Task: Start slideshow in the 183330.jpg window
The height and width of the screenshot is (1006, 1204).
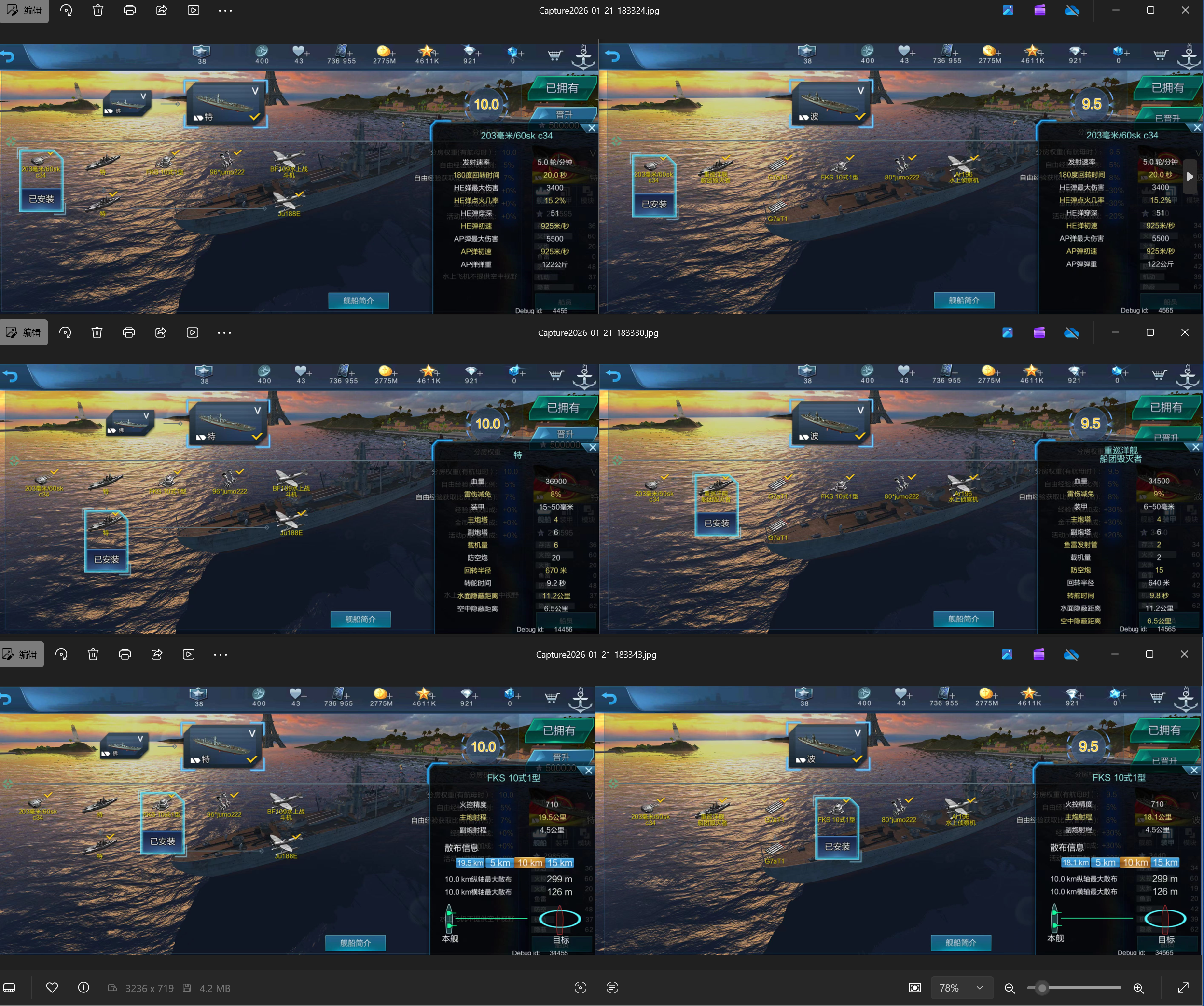Action: [193, 332]
